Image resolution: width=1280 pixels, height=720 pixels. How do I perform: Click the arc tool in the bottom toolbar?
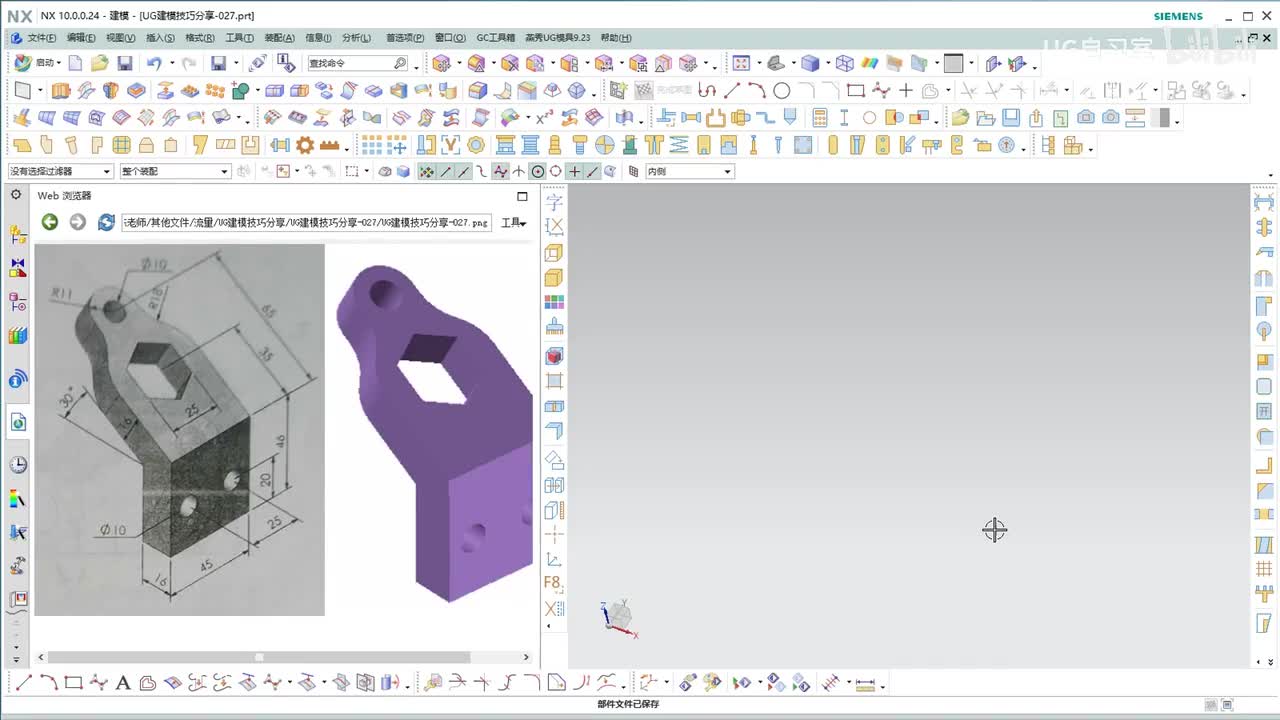(x=49, y=683)
